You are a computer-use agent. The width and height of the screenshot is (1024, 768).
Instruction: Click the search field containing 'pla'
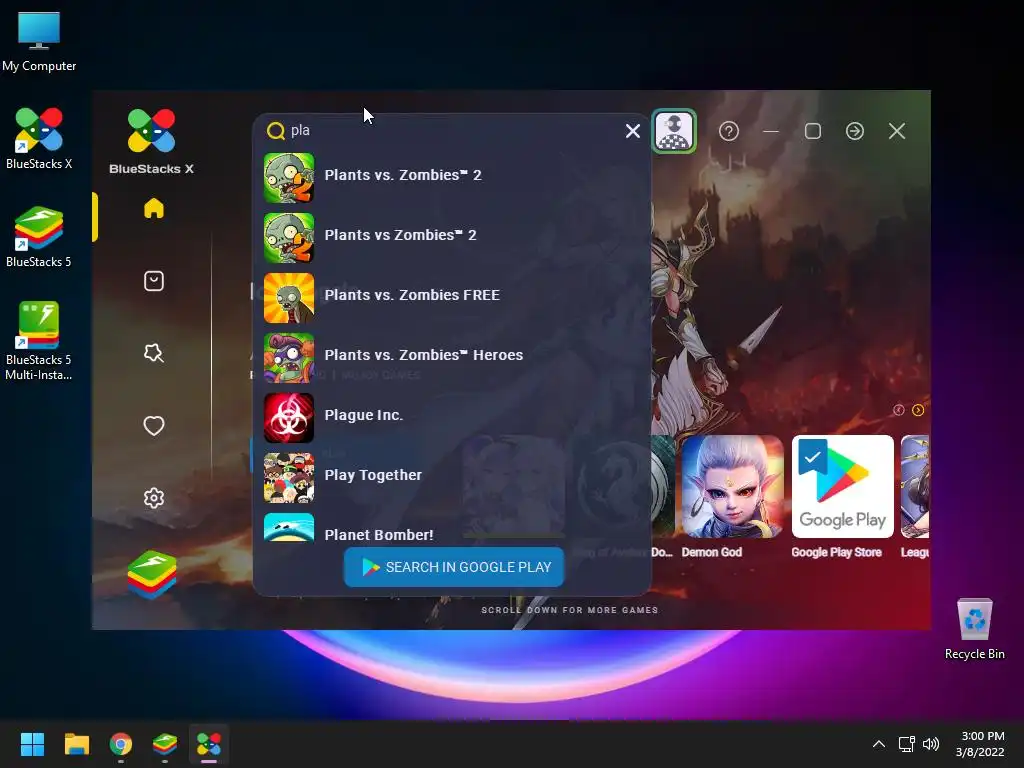(x=454, y=131)
